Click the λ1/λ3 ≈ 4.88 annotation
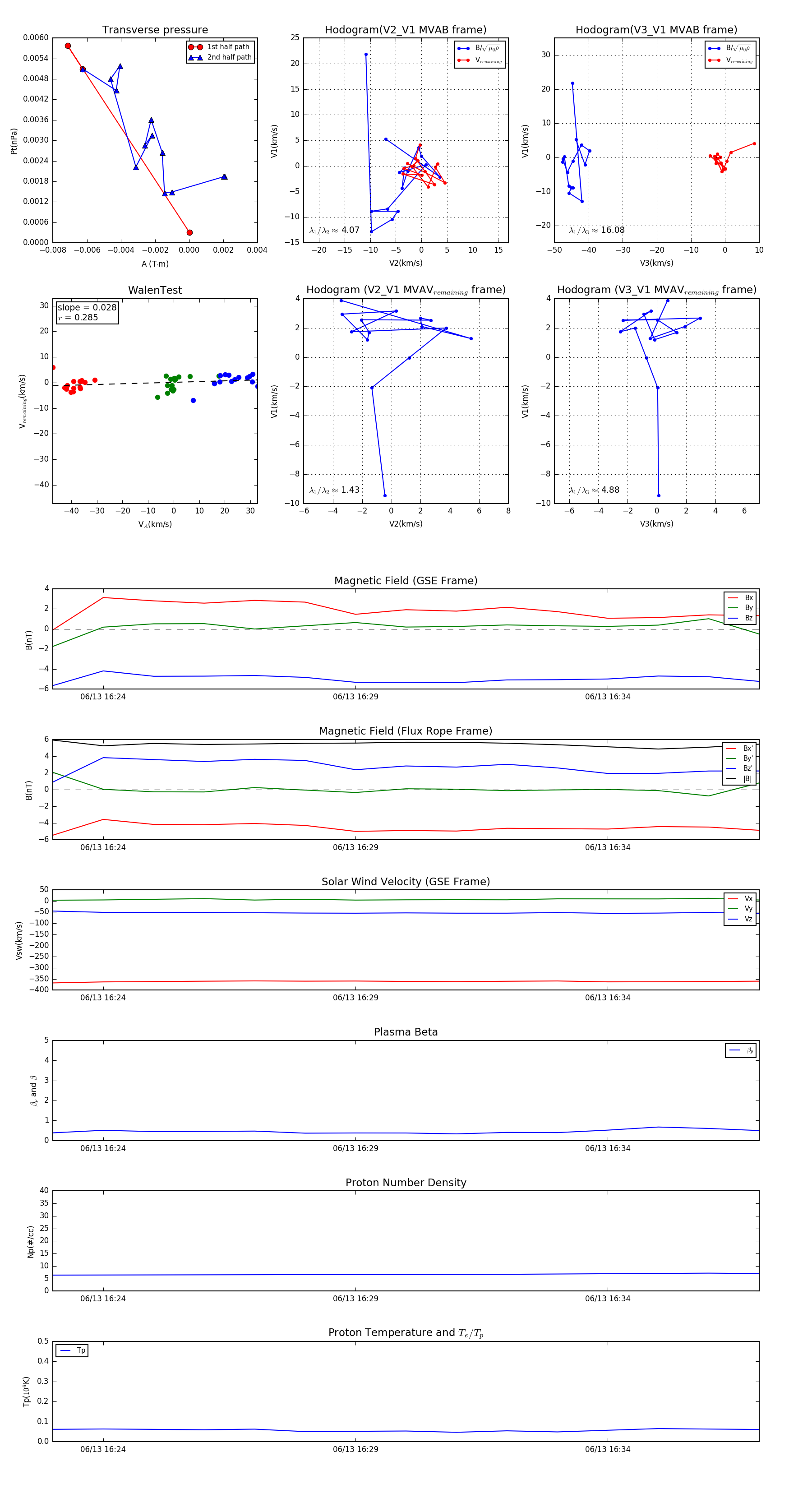 594,490
